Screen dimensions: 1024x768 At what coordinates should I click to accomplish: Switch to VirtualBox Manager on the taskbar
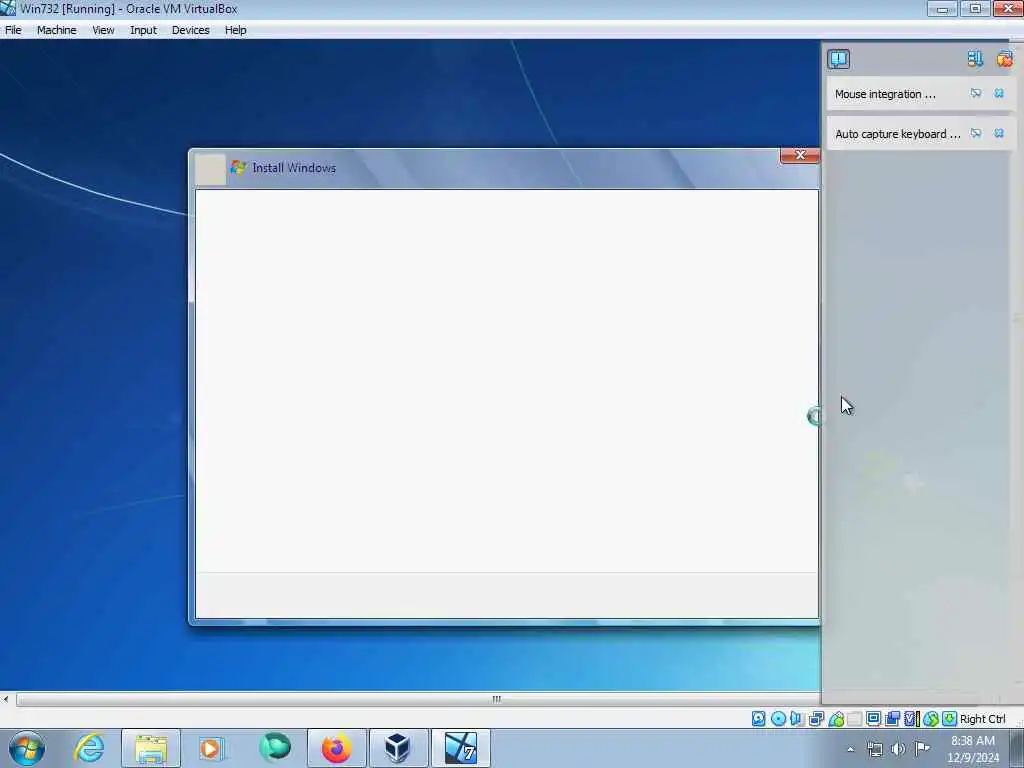pyautogui.click(x=398, y=748)
